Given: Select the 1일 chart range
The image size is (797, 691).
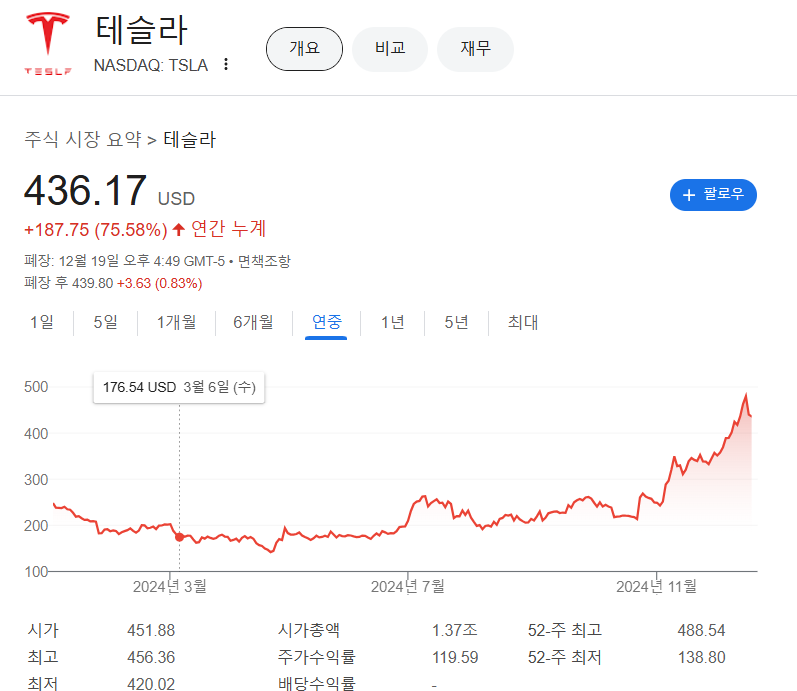Looking at the screenshot, I should [42, 322].
